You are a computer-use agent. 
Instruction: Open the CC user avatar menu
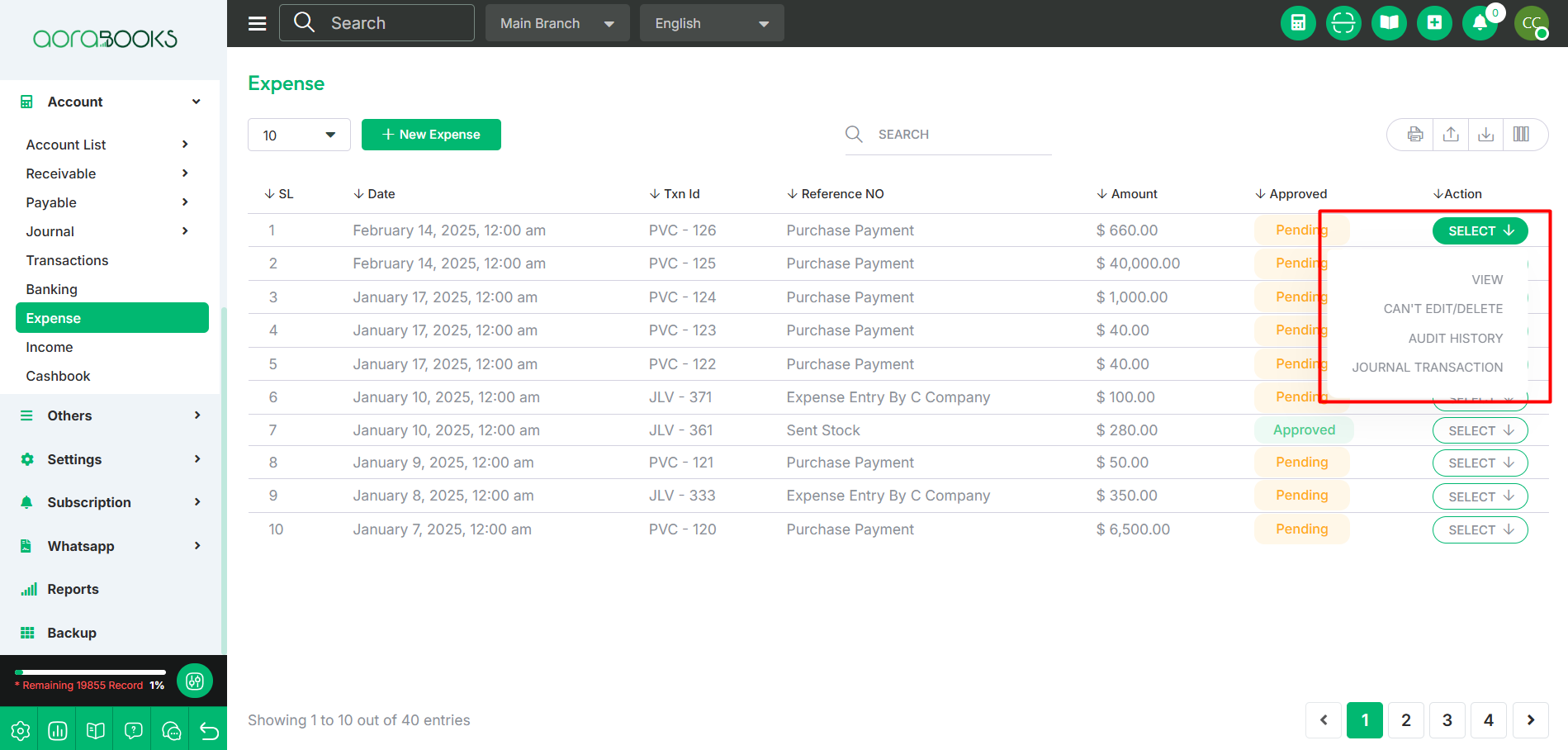tap(1532, 22)
